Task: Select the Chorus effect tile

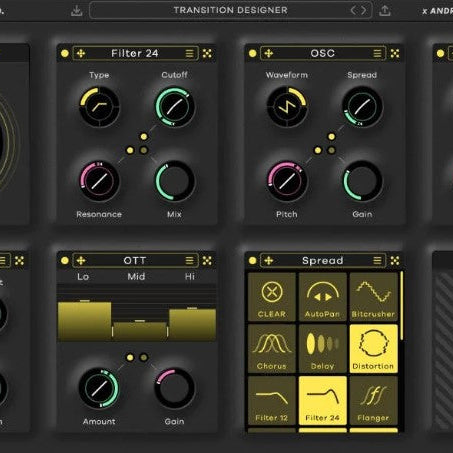Action: tap(272, 349)
